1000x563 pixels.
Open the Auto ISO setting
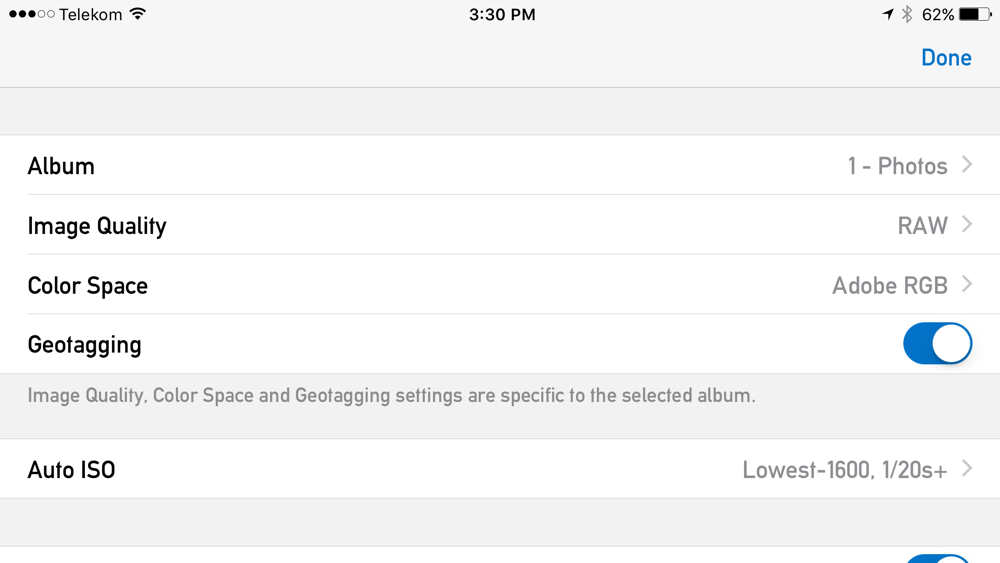pyautogui.click(x=500, y=469)
